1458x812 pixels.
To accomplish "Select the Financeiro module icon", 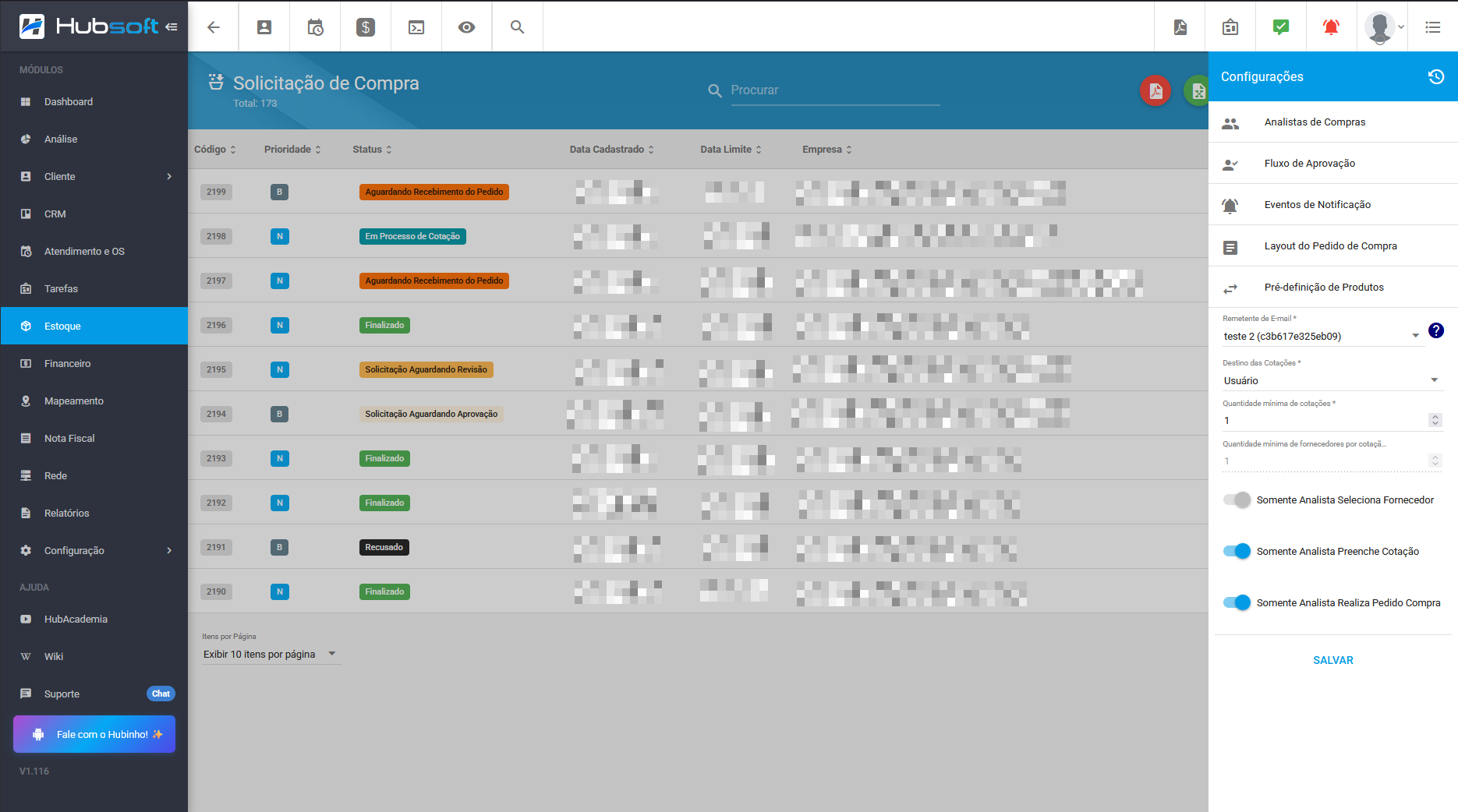I will 26,363.
